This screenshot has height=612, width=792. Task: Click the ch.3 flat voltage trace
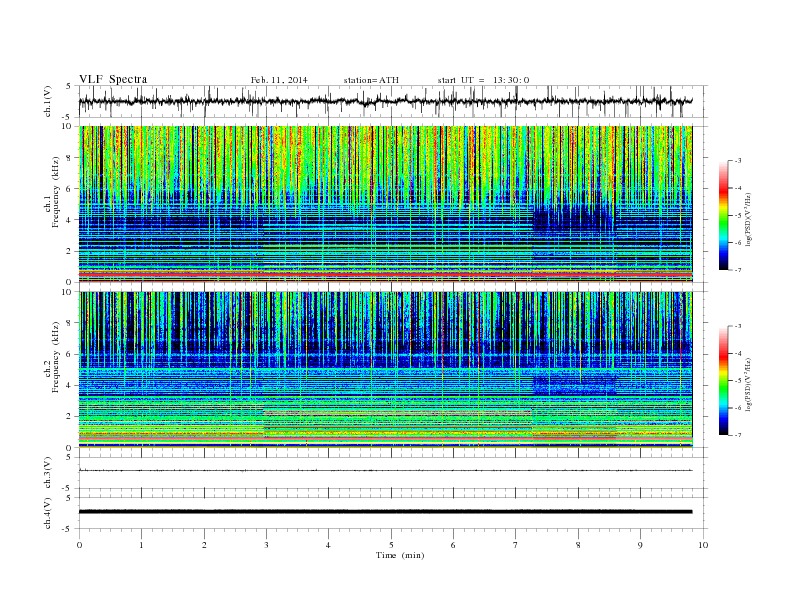pyautogui.click(x=385, y=471)
